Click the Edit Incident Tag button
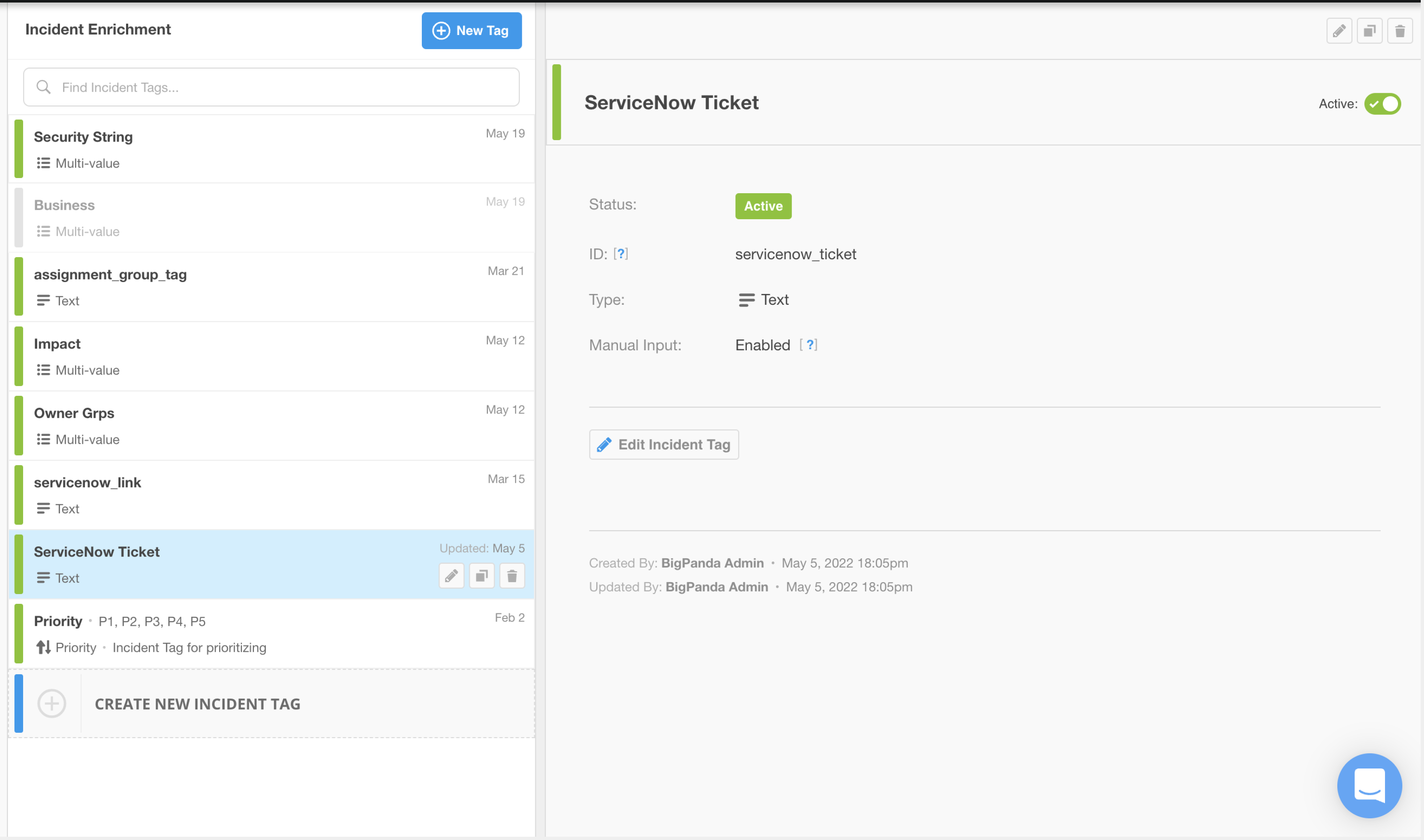The width and height of the screenshot is (1424, 840). point(663,444)
